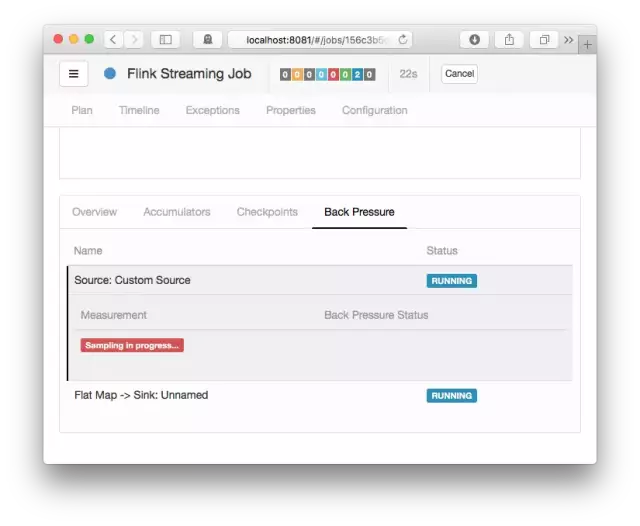Open the hamburger menu button
The height and width of the screenshot is (526, 640).
point(73,74)
